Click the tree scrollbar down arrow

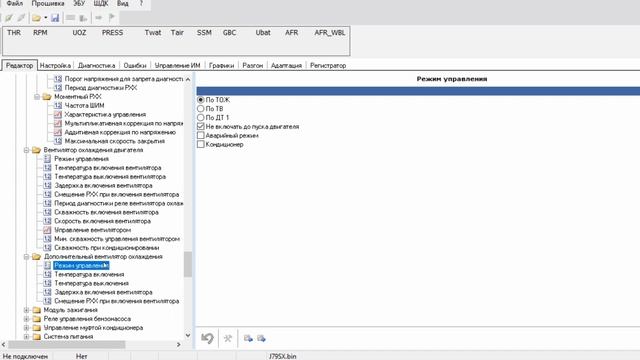188,336
